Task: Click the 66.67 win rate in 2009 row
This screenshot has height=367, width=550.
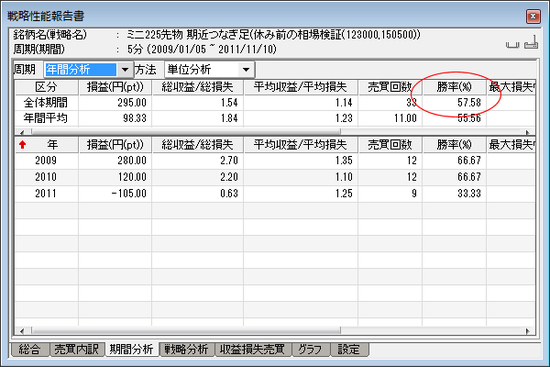Action: [x=469, y=161]
